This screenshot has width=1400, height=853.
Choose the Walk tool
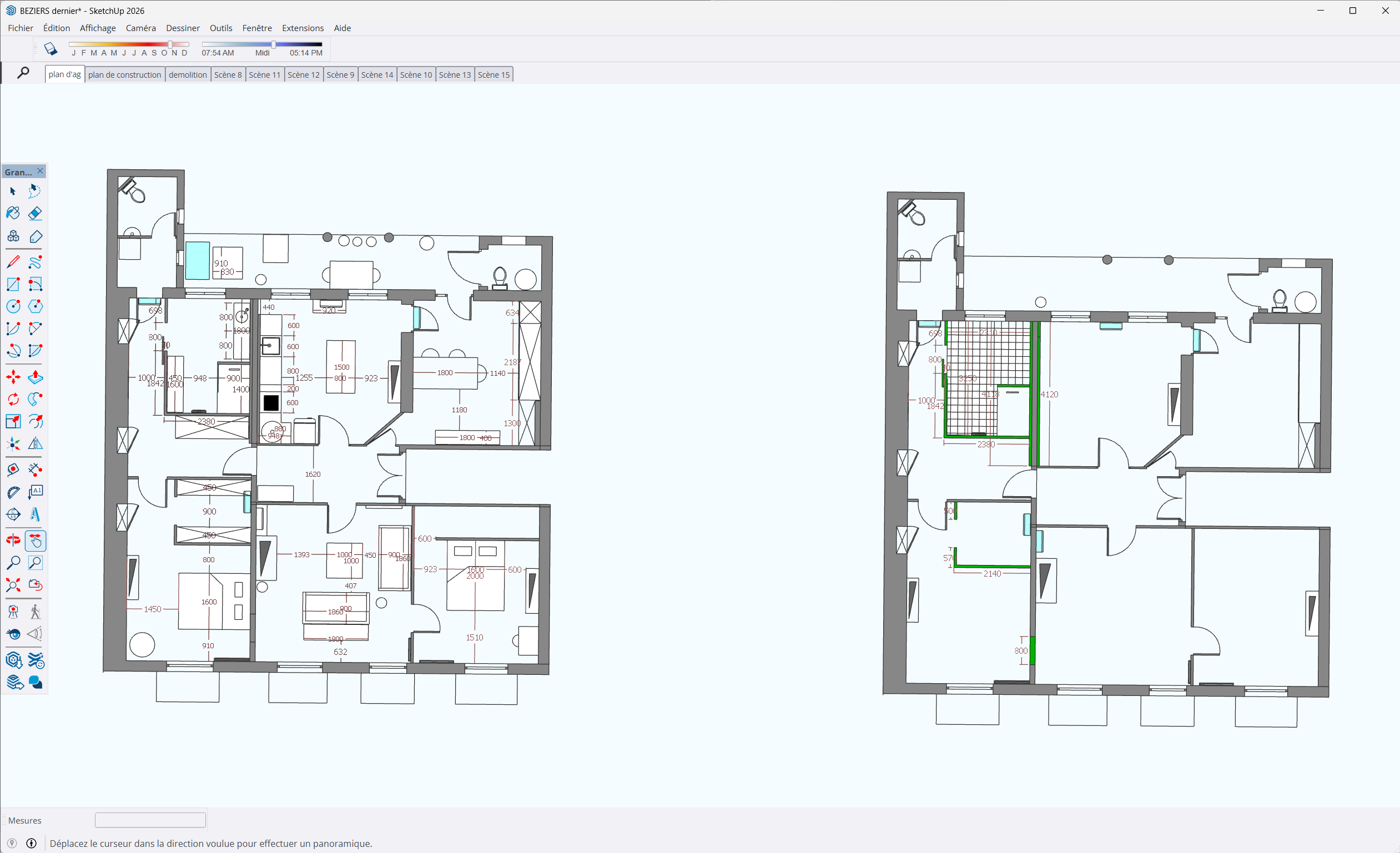(35, 612)
